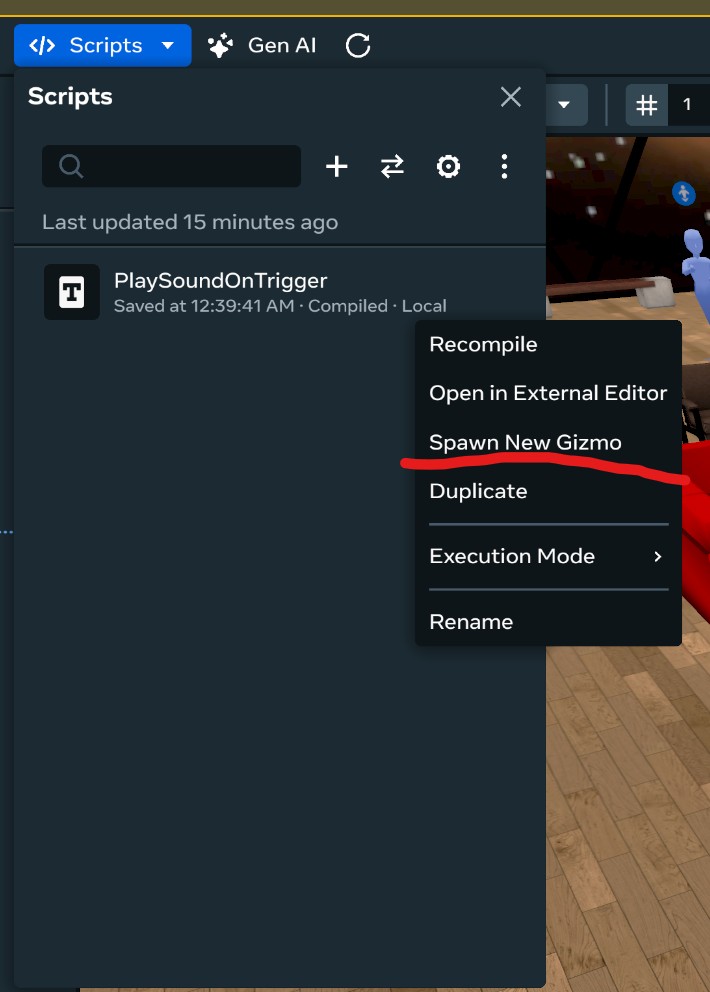The image size is (710, 992).
Task: Add a new script with the plus icon
Action: pos(337,166)
